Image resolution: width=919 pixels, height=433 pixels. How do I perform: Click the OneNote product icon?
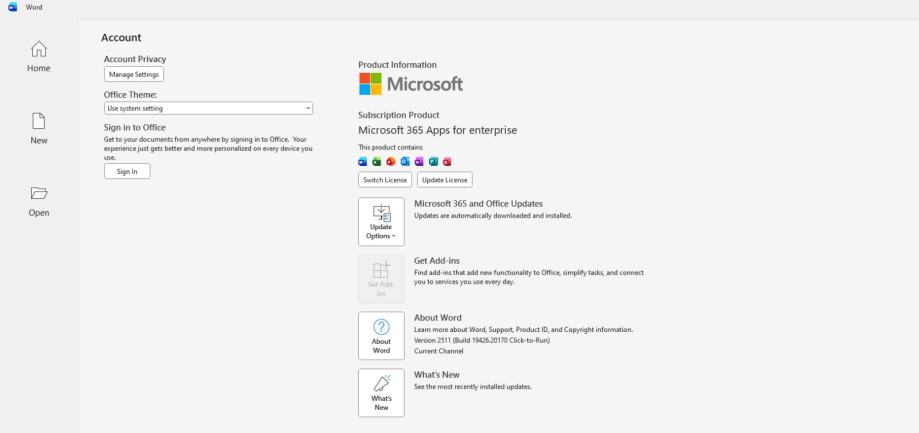(x=419, y=162)
